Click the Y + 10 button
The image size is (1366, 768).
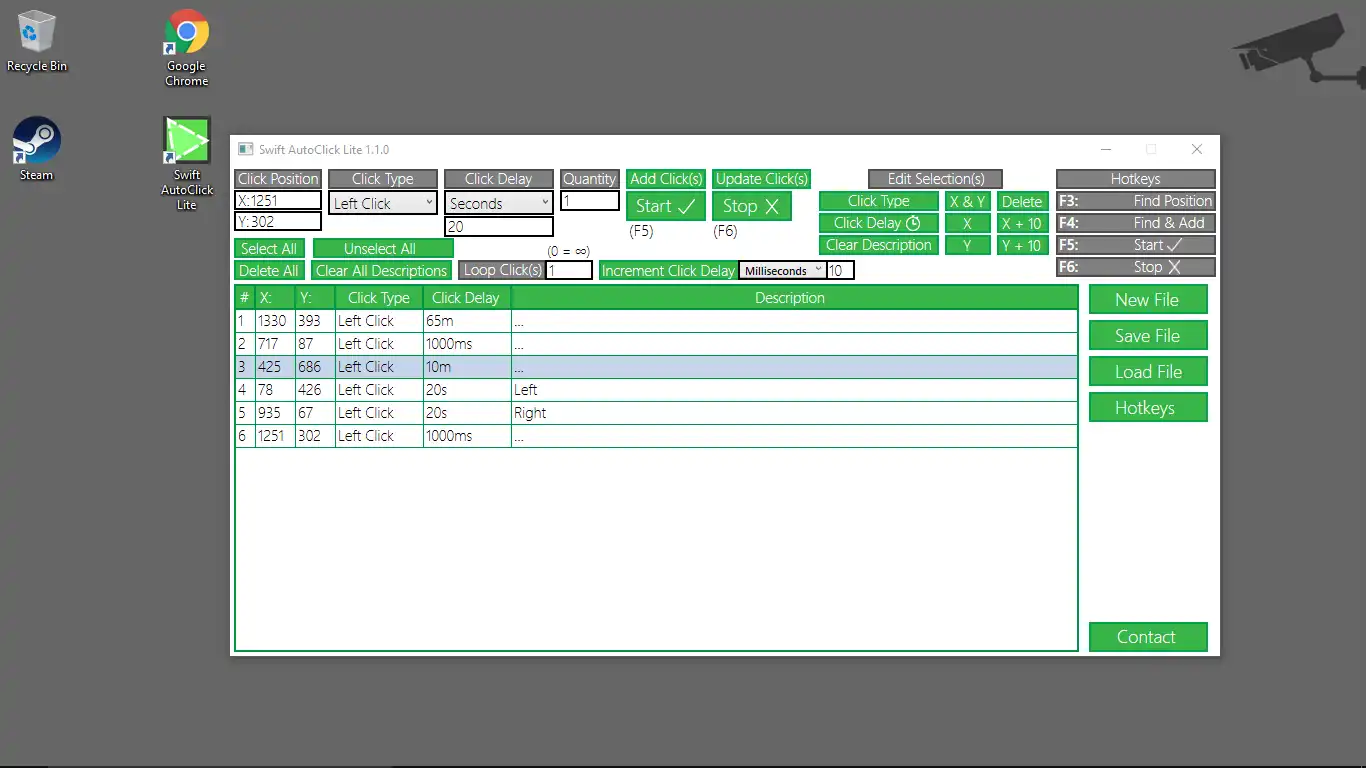pos(1022,245)
